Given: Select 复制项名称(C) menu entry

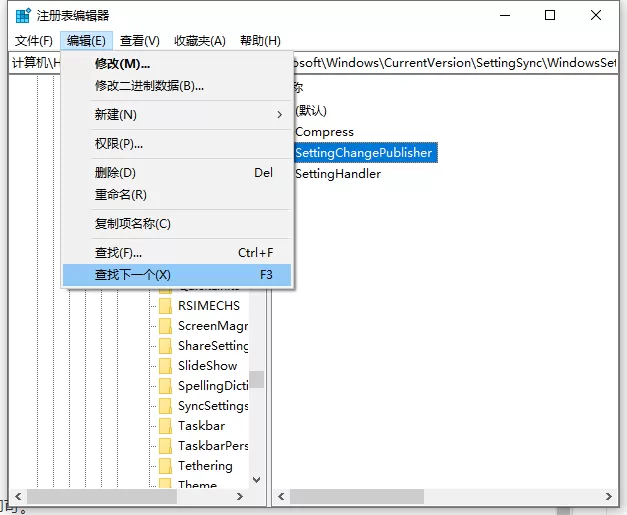Looking at the screenshot, I should click(177, 224).
